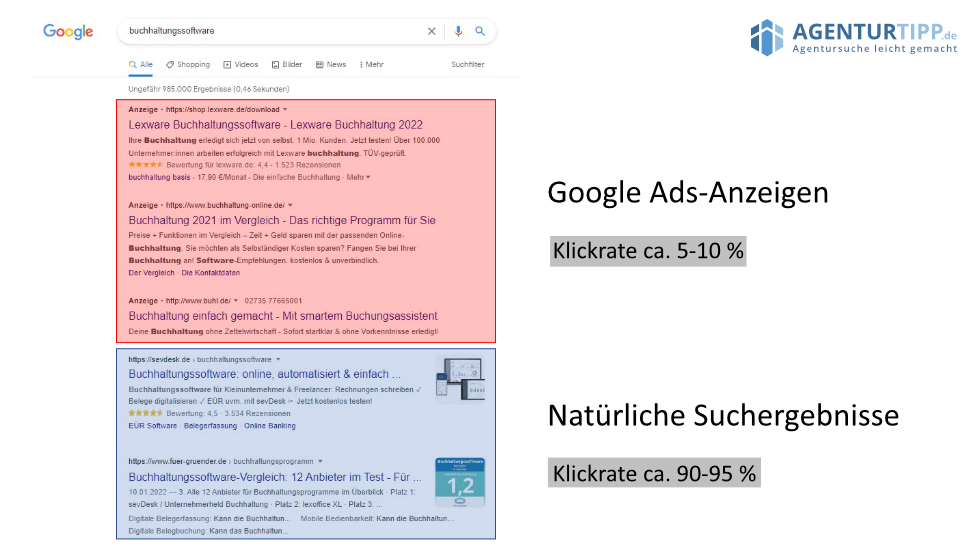
Task: Click the Online Banking sitelink
Action: [x=270, y=426]
